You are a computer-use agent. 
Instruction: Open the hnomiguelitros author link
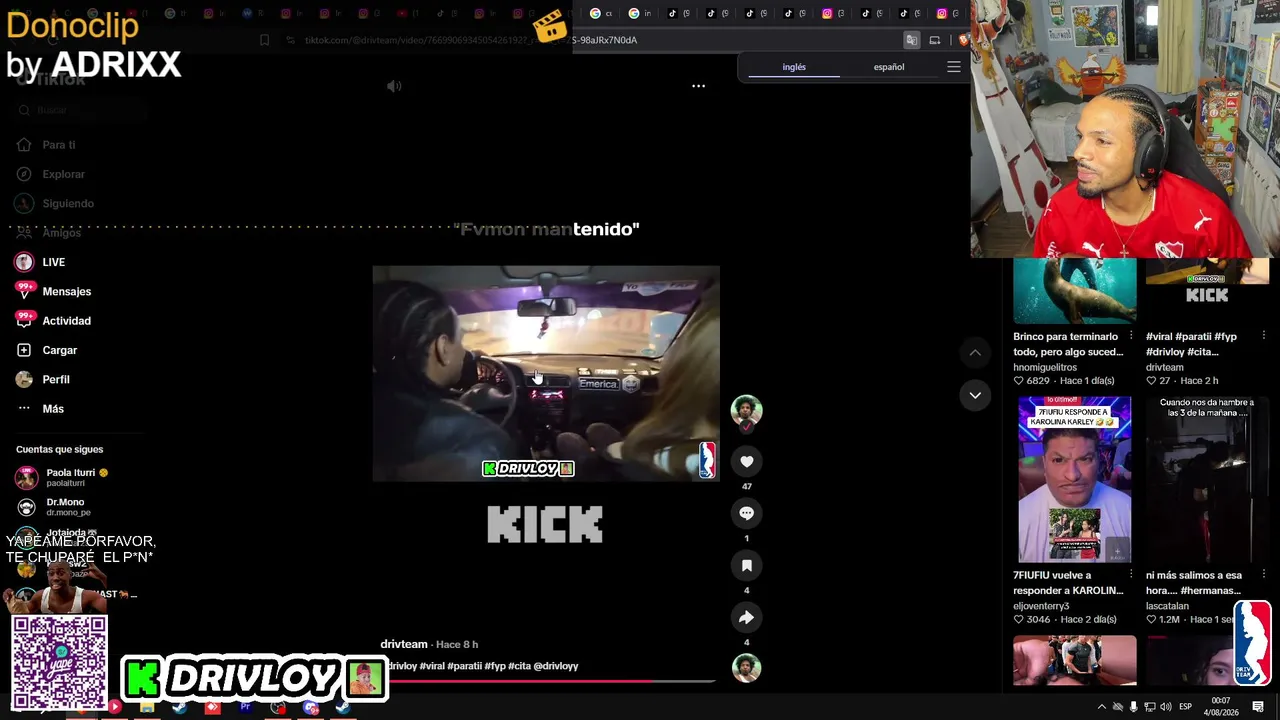[x=1045, y=367]
